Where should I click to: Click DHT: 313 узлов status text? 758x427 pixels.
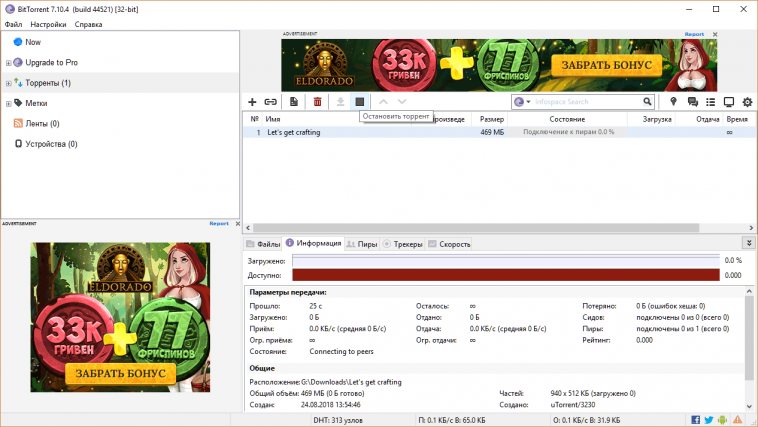click(x=338, y=420)
